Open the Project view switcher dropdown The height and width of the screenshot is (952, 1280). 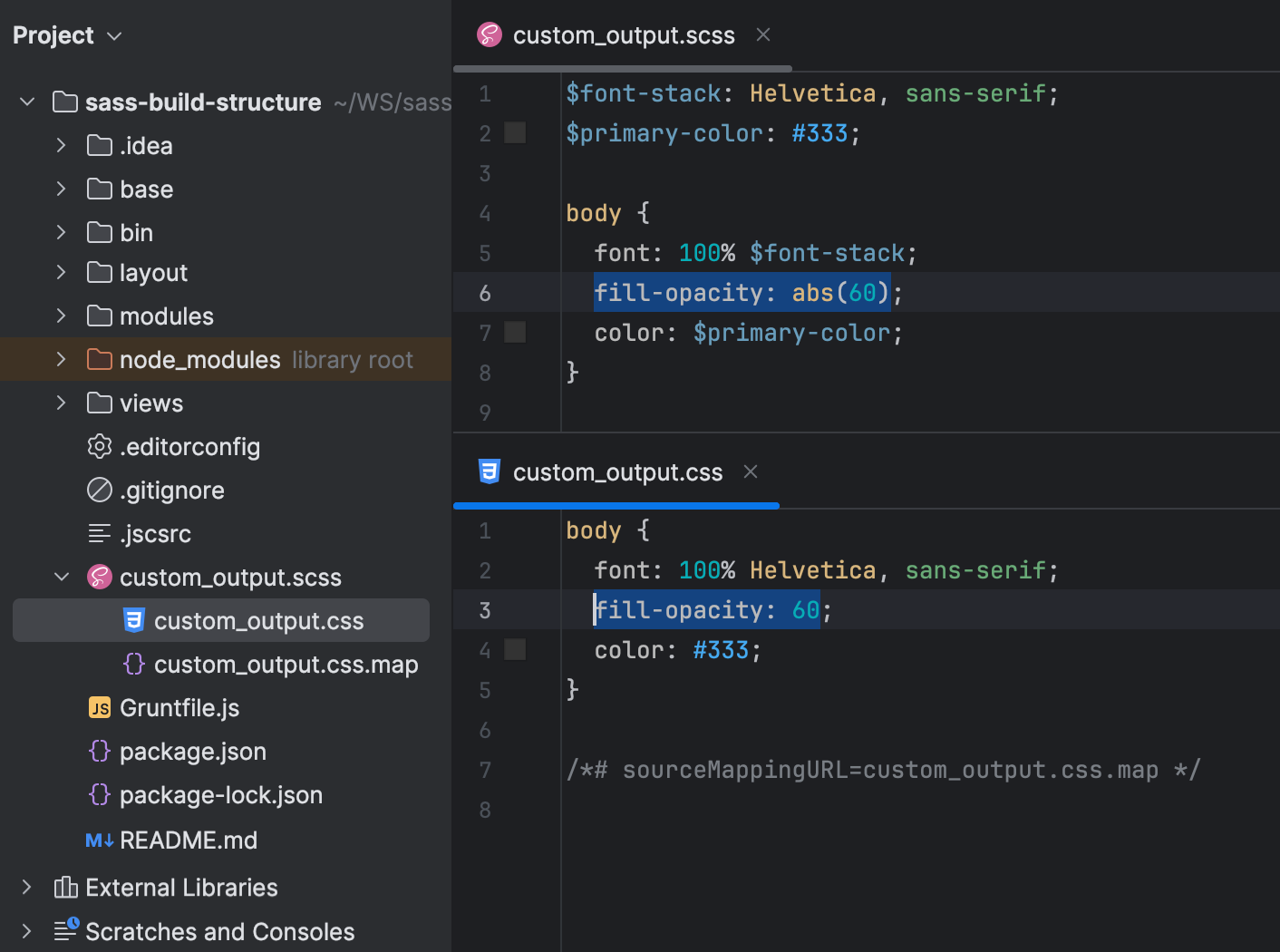point(114,35)
